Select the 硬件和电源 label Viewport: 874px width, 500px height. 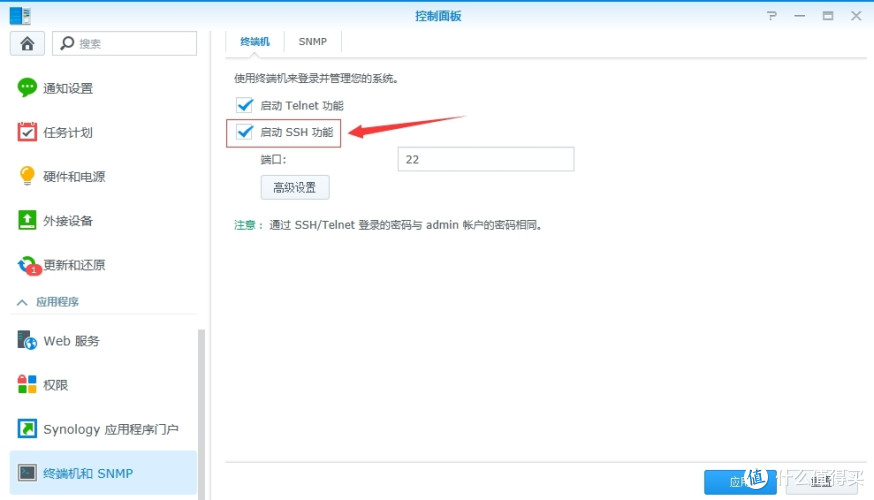coord(74,177)
